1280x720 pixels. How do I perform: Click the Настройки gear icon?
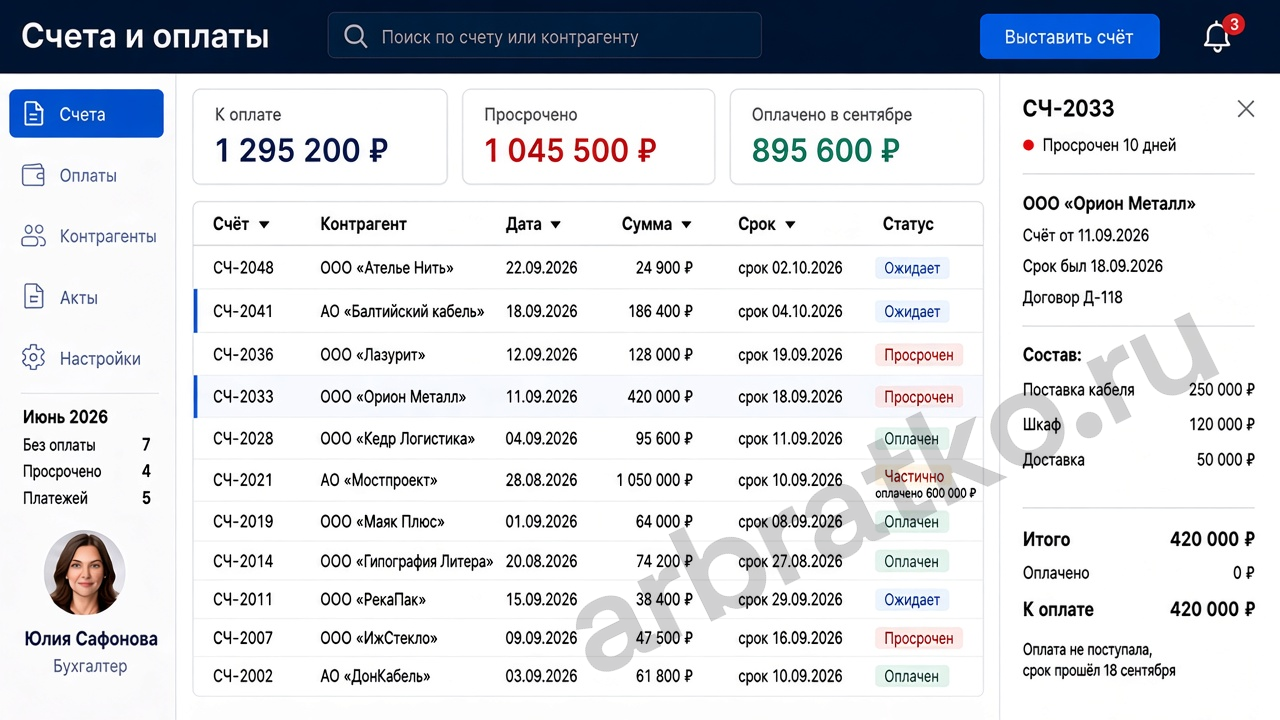point(34,358)
